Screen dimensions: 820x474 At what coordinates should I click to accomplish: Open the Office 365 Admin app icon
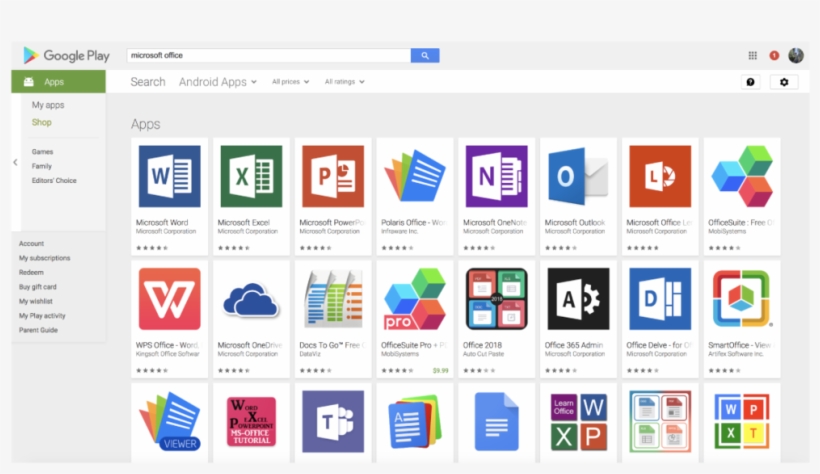(x=578, y=299)
